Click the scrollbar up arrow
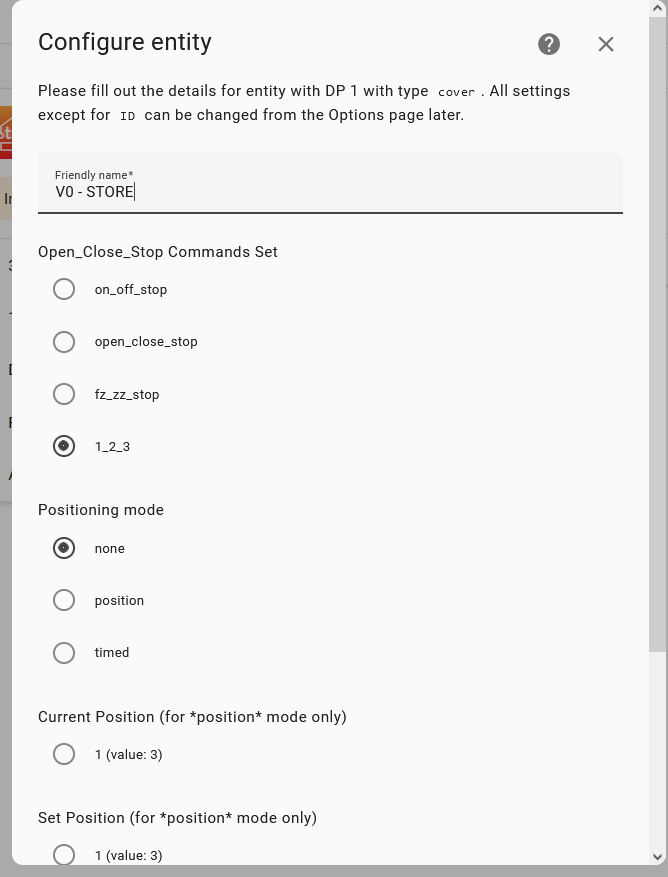 [657, 8]
